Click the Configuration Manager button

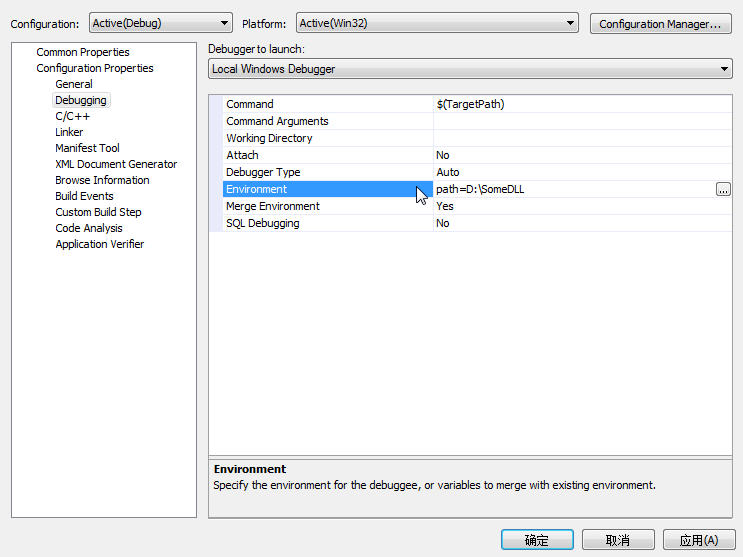[x=660, y=24]
